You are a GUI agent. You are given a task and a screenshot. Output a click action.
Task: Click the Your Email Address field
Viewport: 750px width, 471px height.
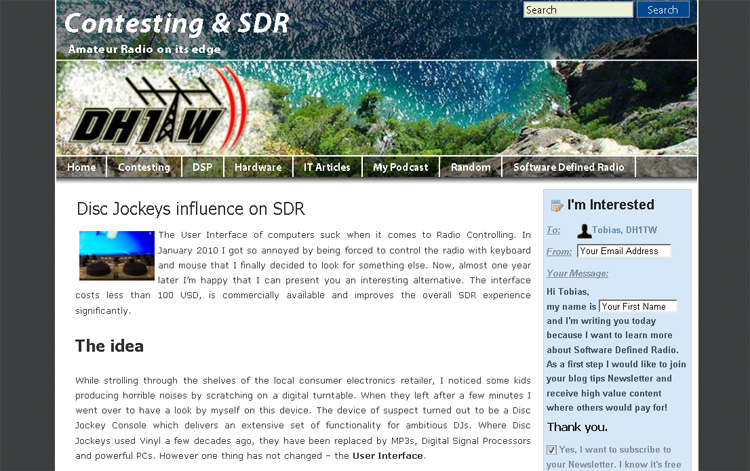[x=623, y=251]
